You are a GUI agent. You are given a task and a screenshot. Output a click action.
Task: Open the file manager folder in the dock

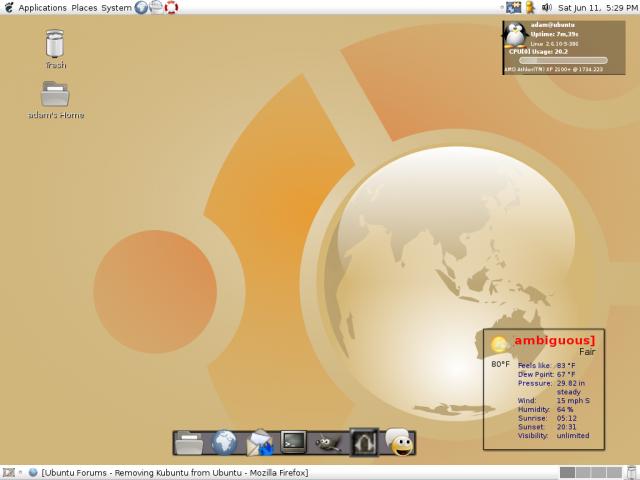(189, 442)
